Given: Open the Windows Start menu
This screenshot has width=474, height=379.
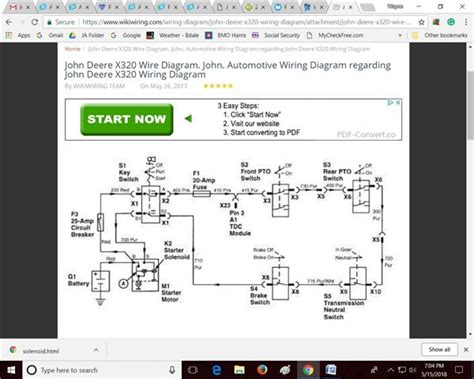Looking at the screenshot, I should 11,370.
